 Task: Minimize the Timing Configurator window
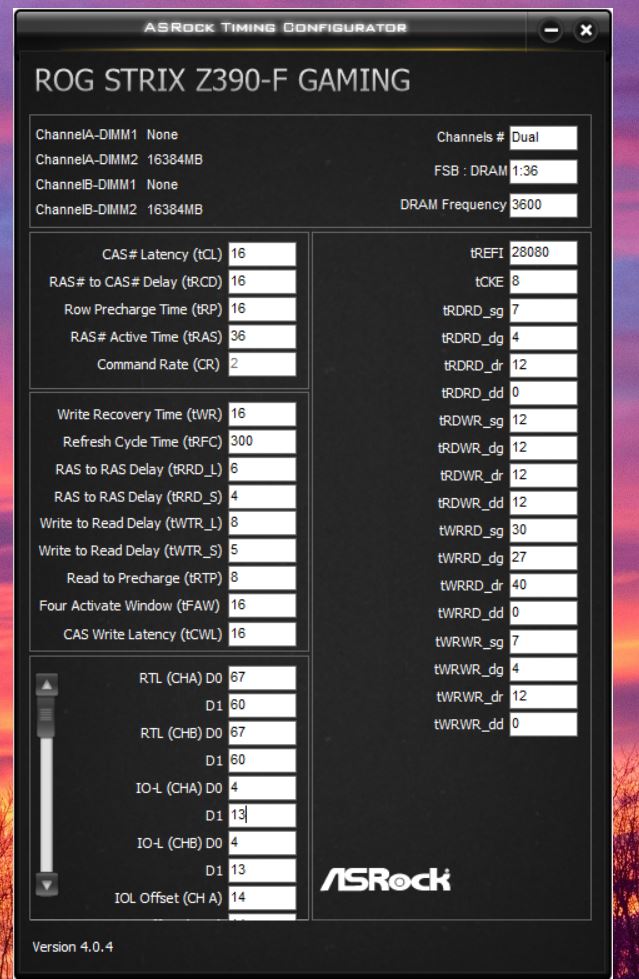tap(551, 30)
